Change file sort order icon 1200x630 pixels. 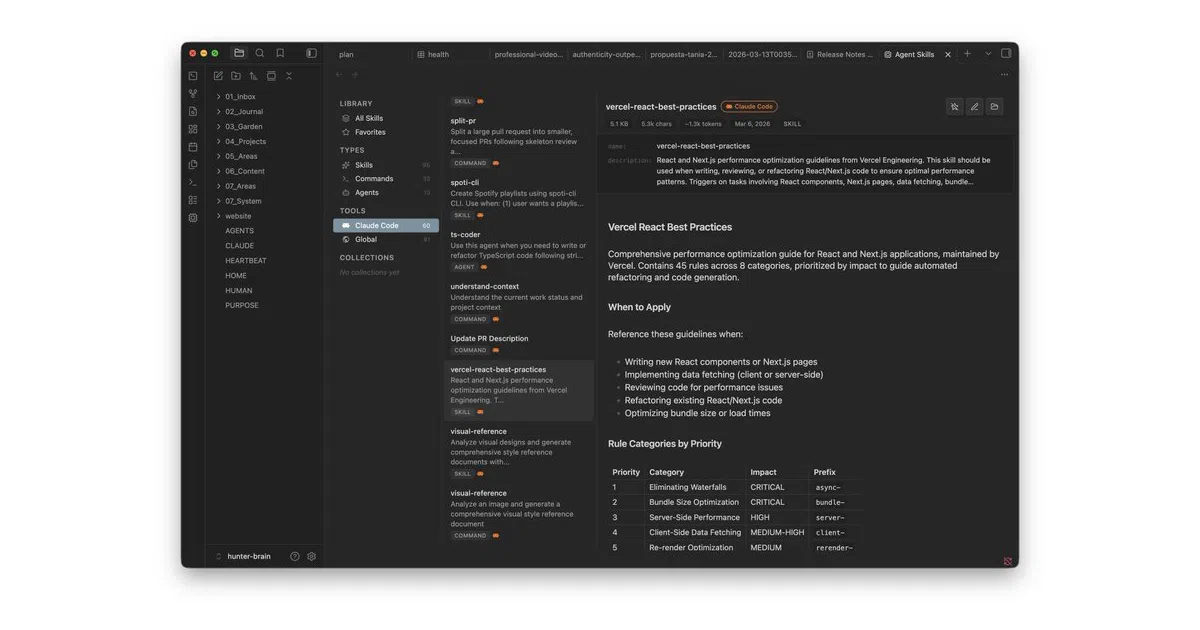tap(253, 76)
